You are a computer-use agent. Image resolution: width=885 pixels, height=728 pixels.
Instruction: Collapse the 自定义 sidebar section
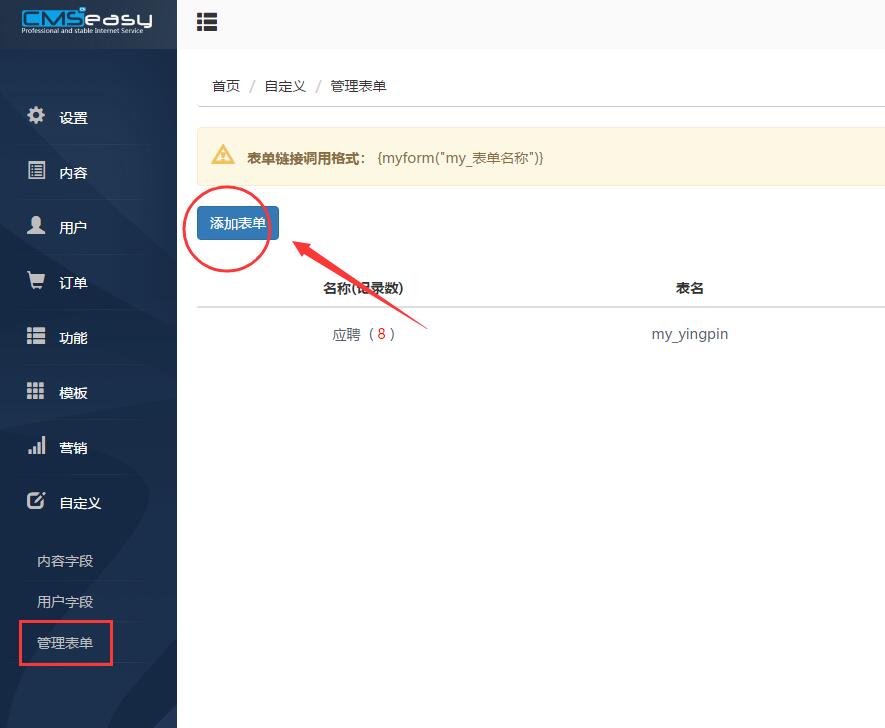click(80, 503)
